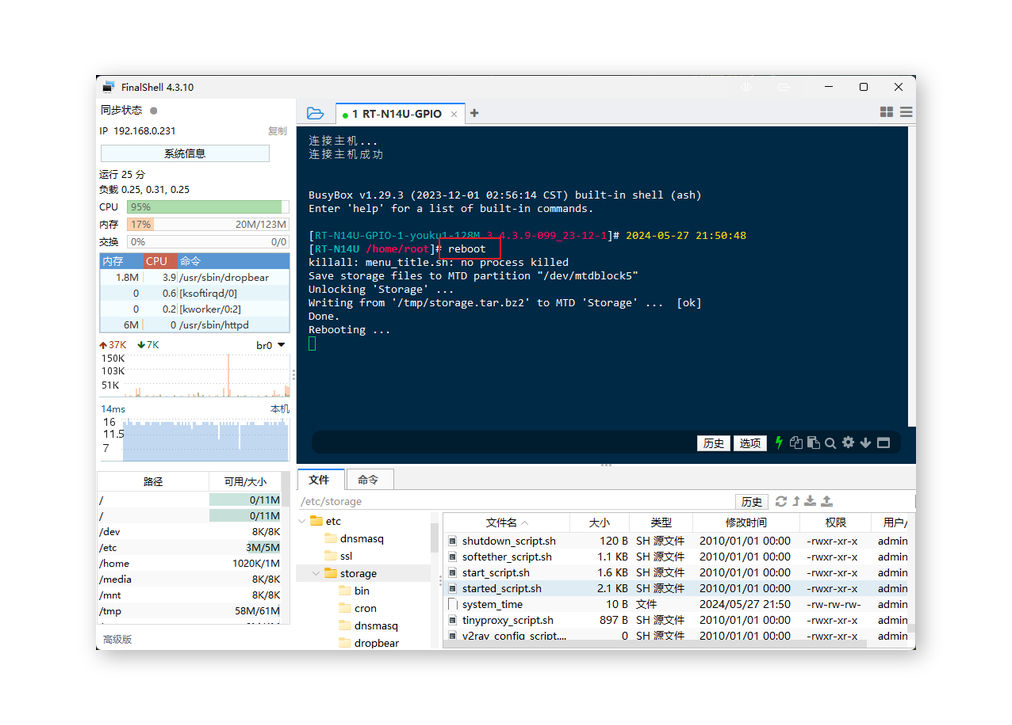Viewport: 1012px width, 725px height.
Task: Upload a file to /etc/storage
Action: tap(827, 502)
